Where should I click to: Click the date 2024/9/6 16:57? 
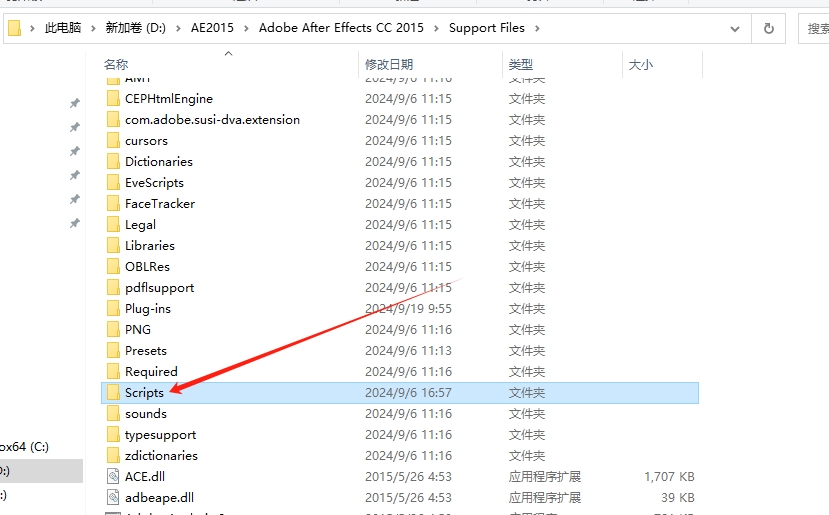(408, 392)
